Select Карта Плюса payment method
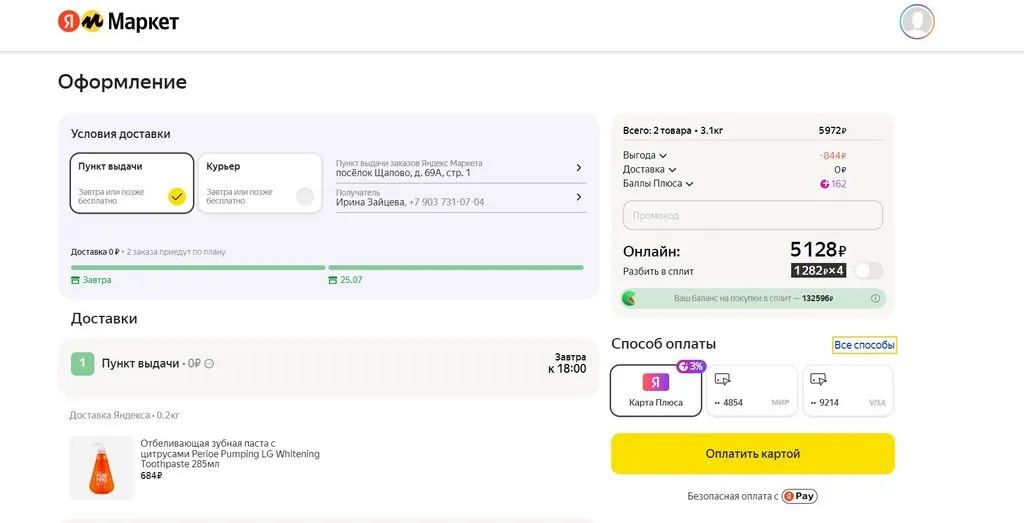Screen dimensions: 1024x523 pos(656,390)
